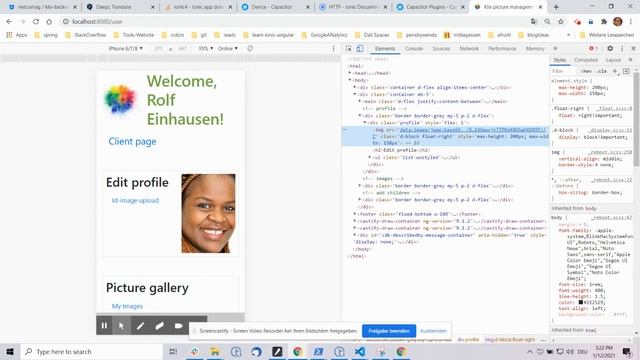Open the My images link
The image size is (640, 360).
click(127, 306)
